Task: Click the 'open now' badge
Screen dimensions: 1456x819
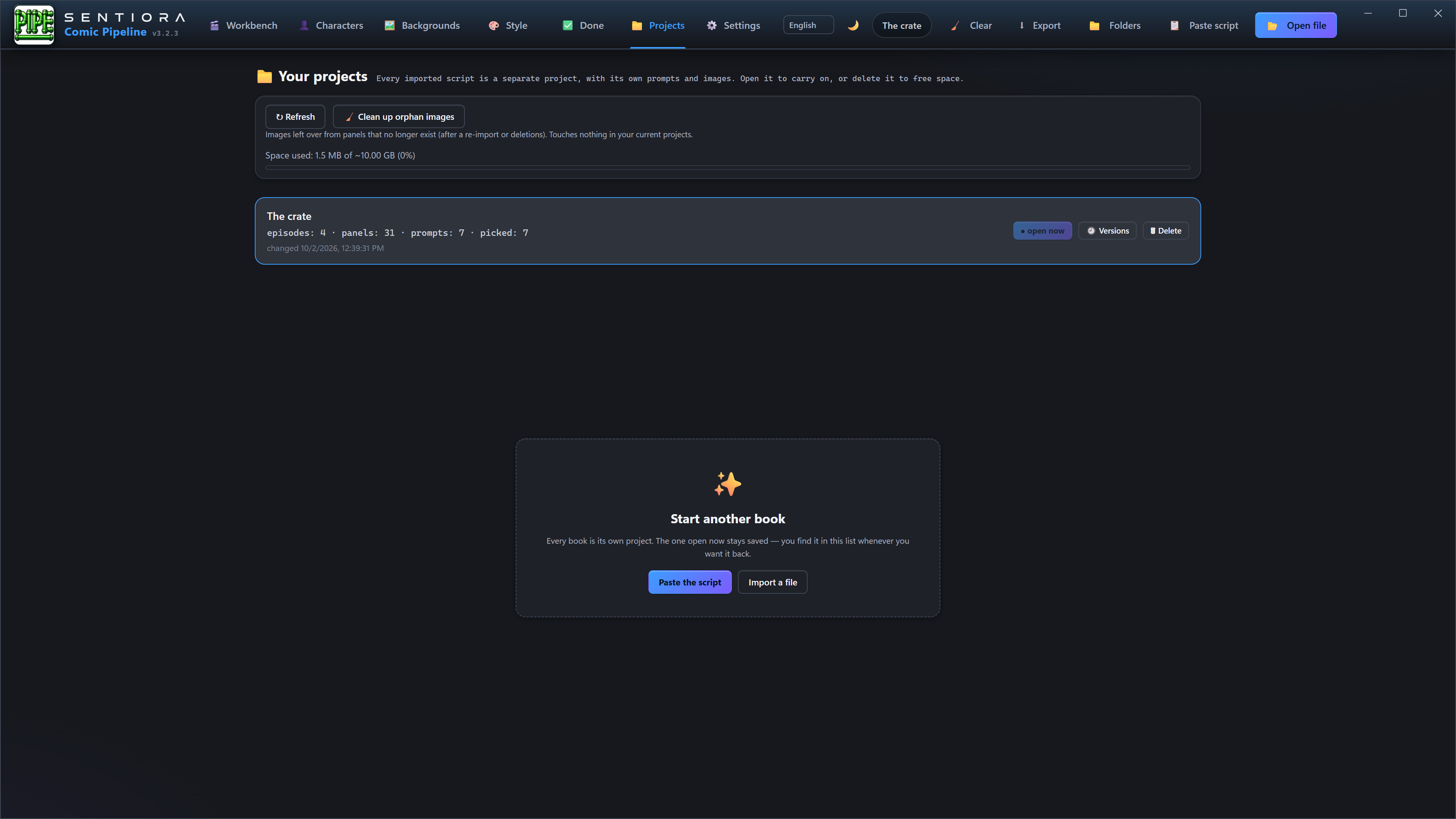Action: coord(1042,231)
